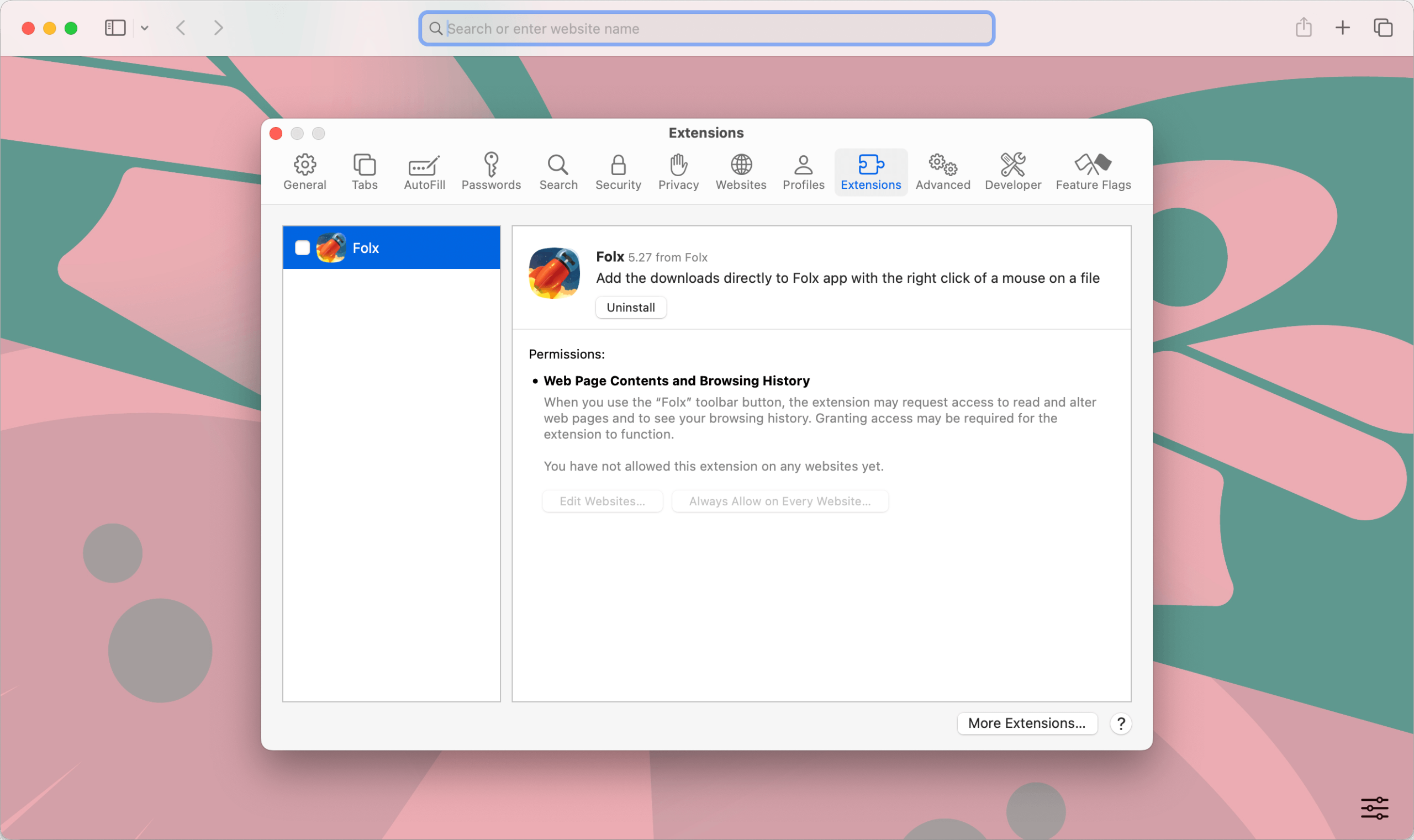Open AutoFill settings
Image resolution: width=1414 pixels, height=840 pixels.
pyautogui.click(x=425, y=172)
